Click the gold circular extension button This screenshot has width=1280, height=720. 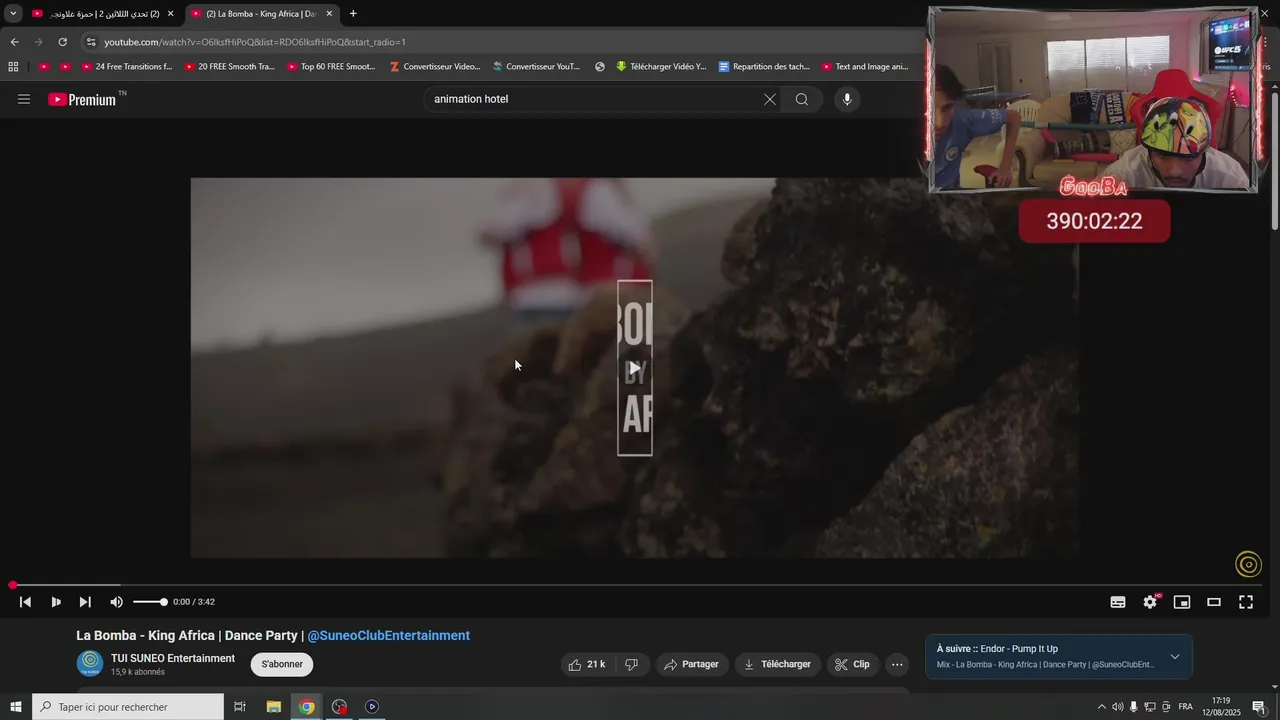click(1248, 565)
